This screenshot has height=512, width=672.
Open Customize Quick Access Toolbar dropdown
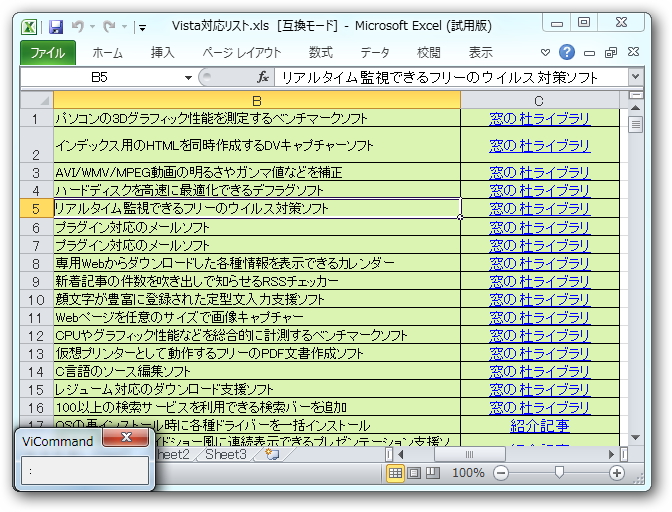click(x=142, y=28)
